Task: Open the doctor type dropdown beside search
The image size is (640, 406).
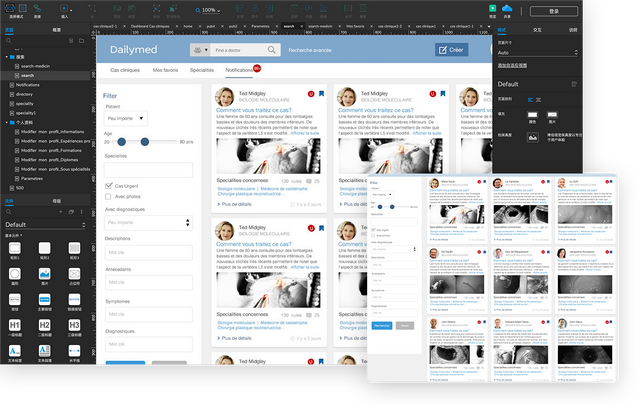Action: coord(200,50)
